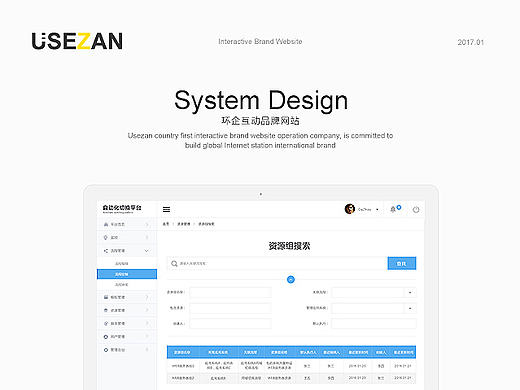This screenshot has width=520, height=390.
Task: Click the sidebar icon just below the box icon
Action: tap(106, 323)
